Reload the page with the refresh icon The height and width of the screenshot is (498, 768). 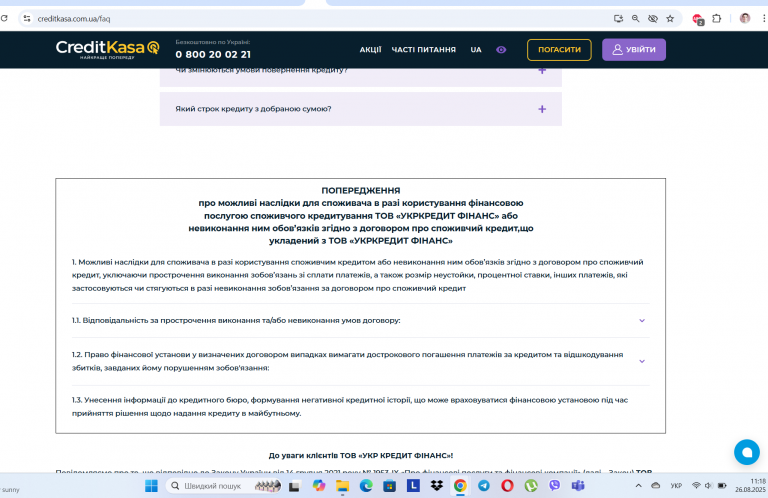pyautogui.click(x=4, y=19)
